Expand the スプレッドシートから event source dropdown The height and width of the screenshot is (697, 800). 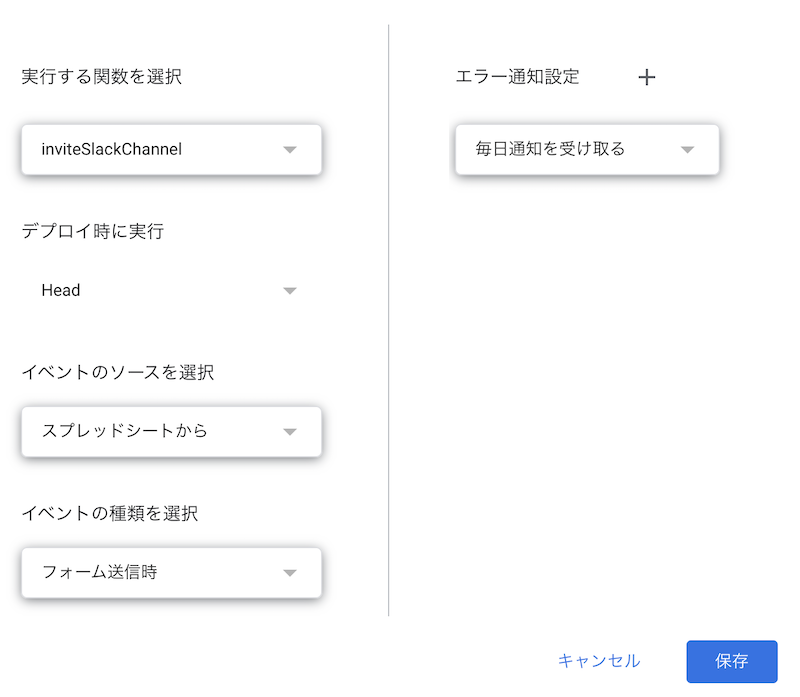click(171, 432)
